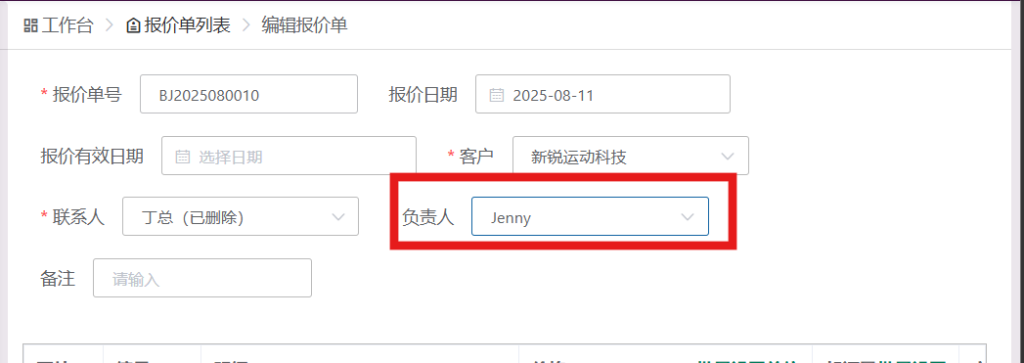This screenshot has width=1024, height=363.
Task: Click the 编辑报价单 breadcrumb text
Action: coord(304,25)
